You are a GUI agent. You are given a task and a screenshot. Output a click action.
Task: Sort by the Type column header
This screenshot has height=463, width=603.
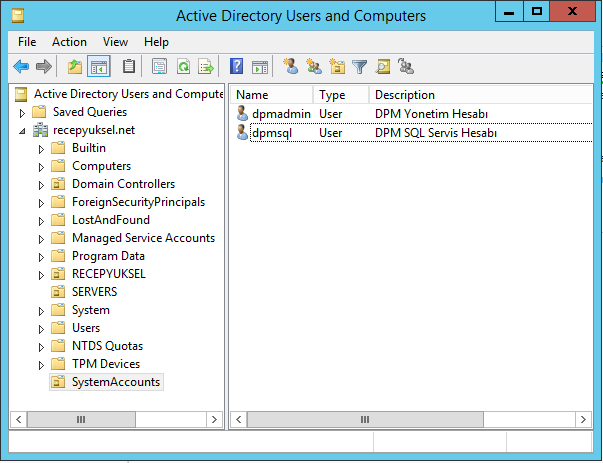pos(341,95)
